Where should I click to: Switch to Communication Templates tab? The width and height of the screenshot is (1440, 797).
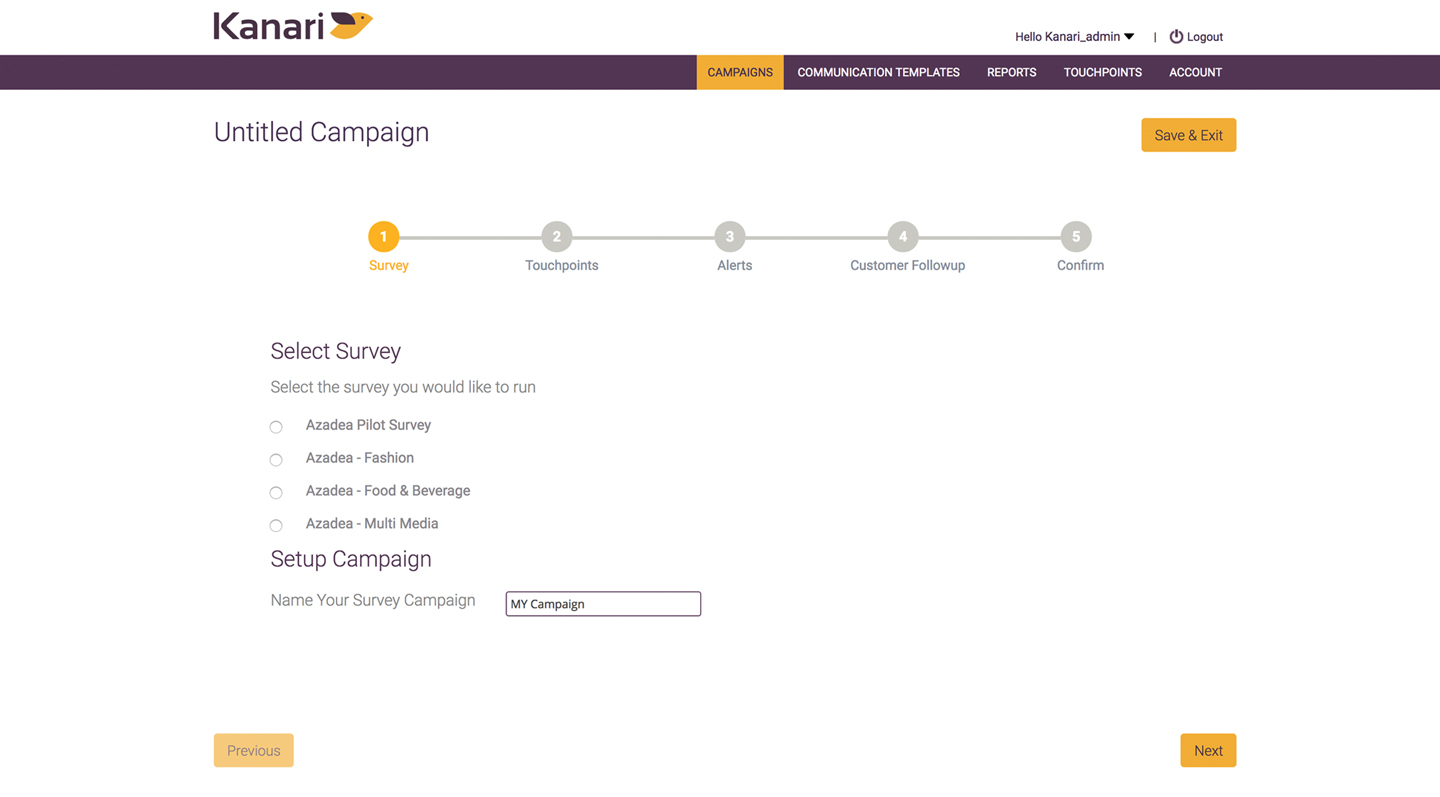click(878, 72)
